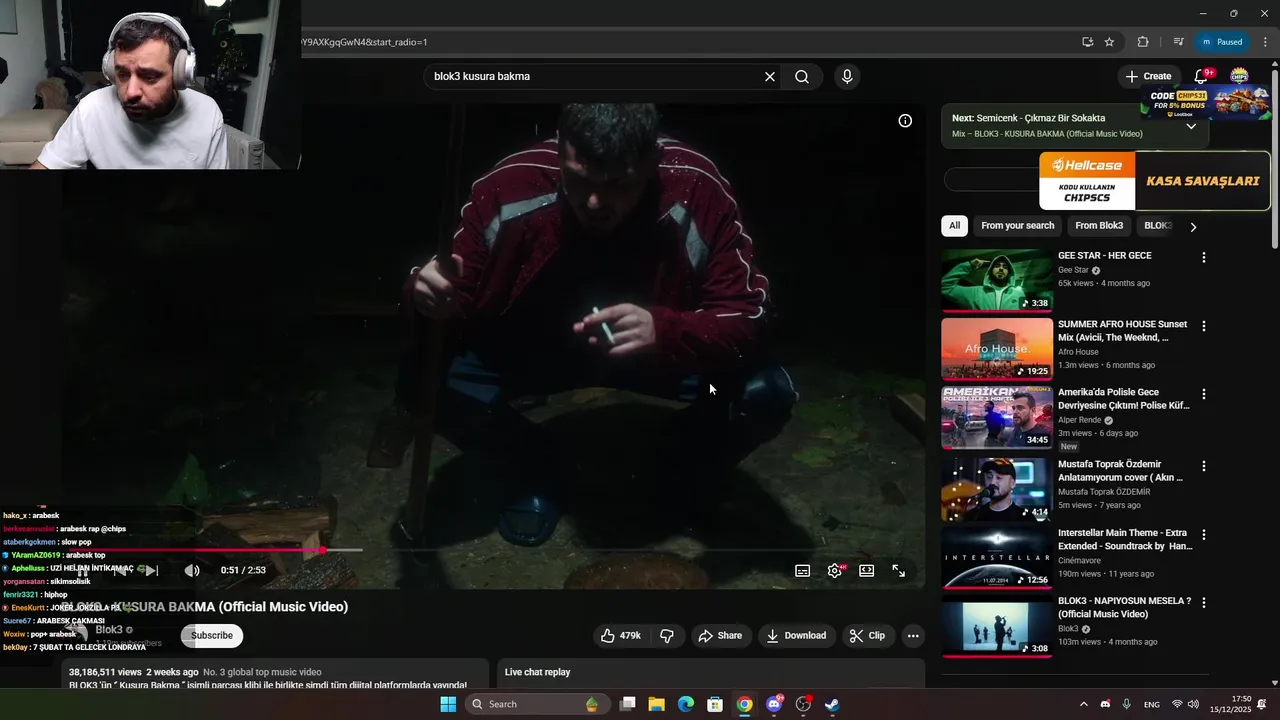Open the ENG language selector

(1152, 705)
